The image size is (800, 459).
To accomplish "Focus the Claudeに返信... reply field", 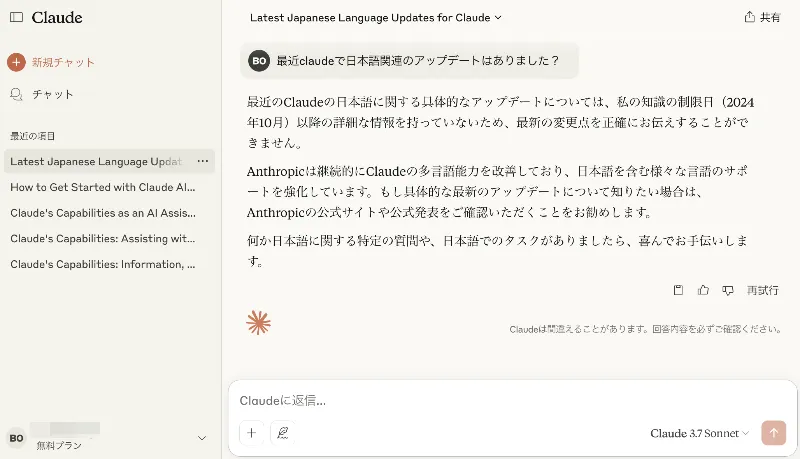I will tap(512, 401).
